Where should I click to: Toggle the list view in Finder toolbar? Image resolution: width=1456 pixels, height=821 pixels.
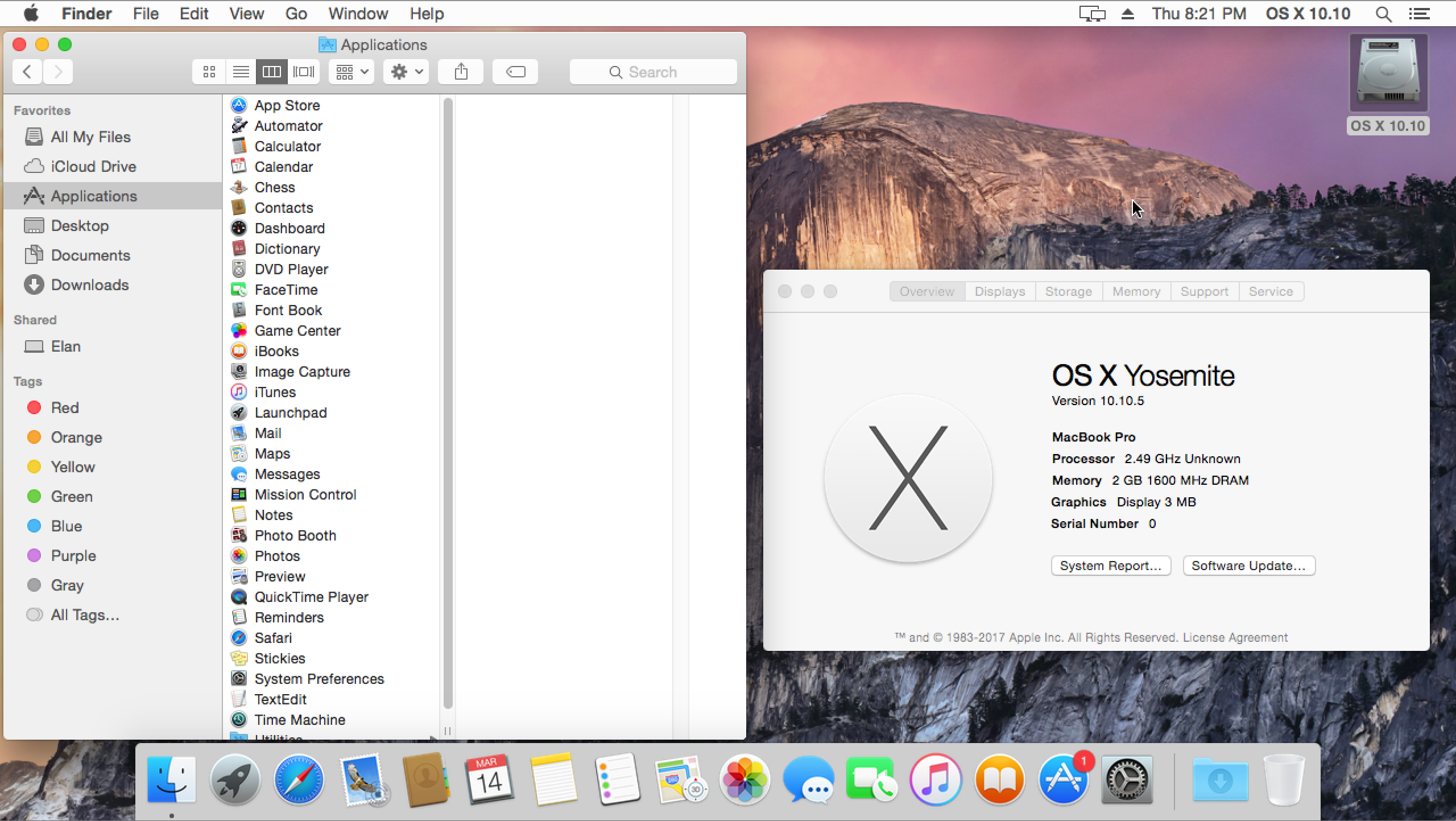240,72
